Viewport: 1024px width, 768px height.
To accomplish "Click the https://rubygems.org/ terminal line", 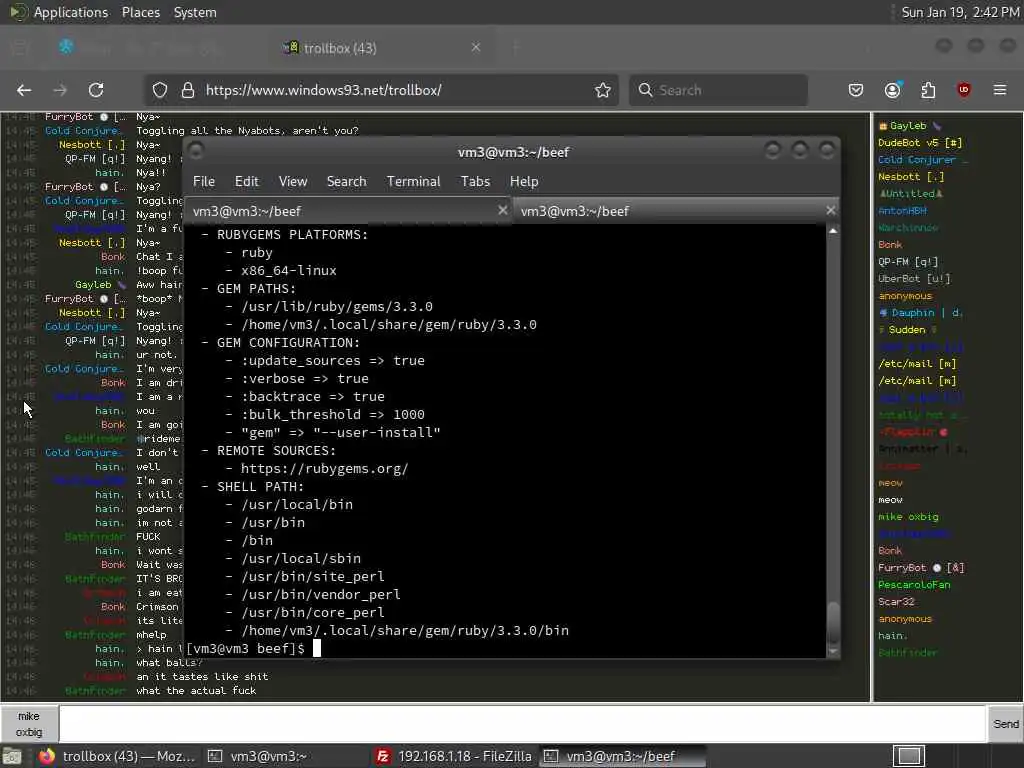I will click(324, 468).
